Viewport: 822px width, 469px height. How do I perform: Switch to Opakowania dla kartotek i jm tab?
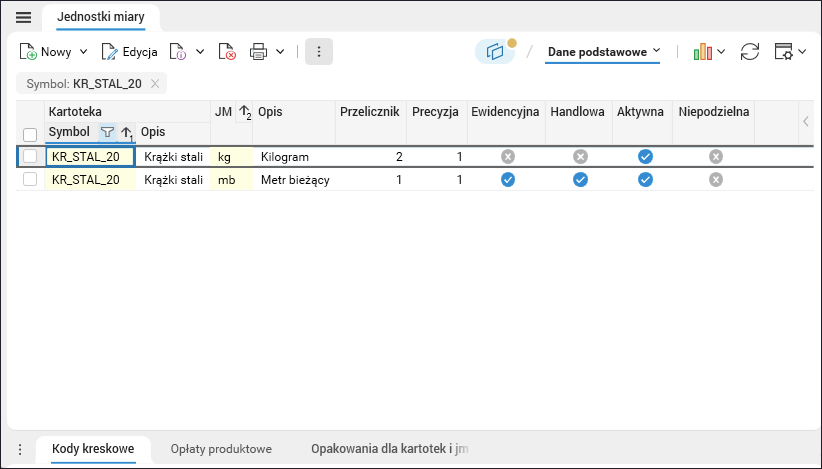pos(390,449)
